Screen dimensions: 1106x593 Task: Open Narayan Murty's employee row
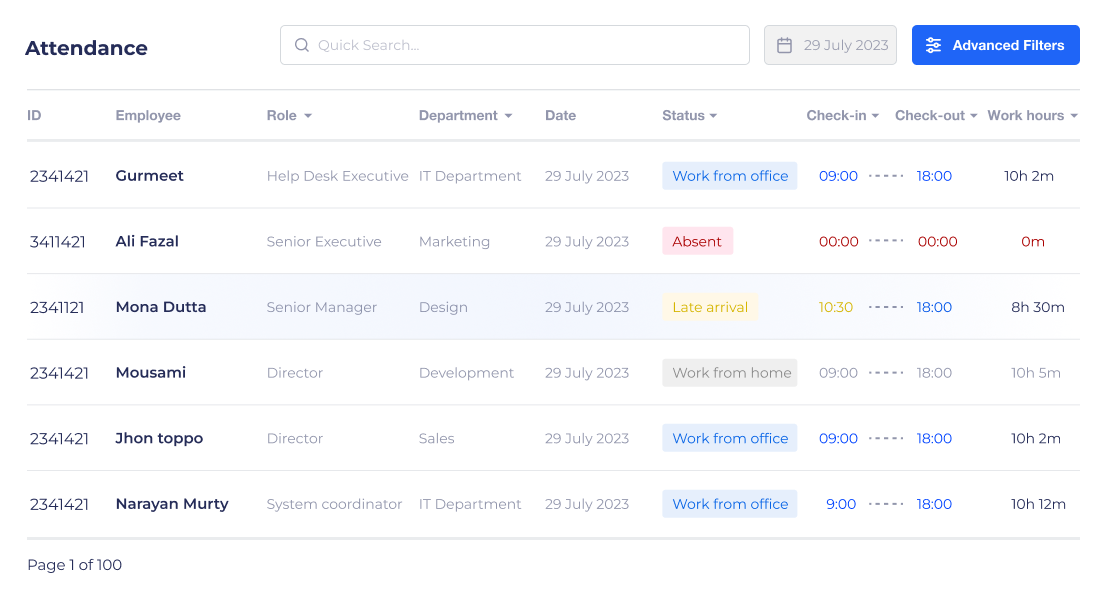pyautogui.click(x=172, y=504)
